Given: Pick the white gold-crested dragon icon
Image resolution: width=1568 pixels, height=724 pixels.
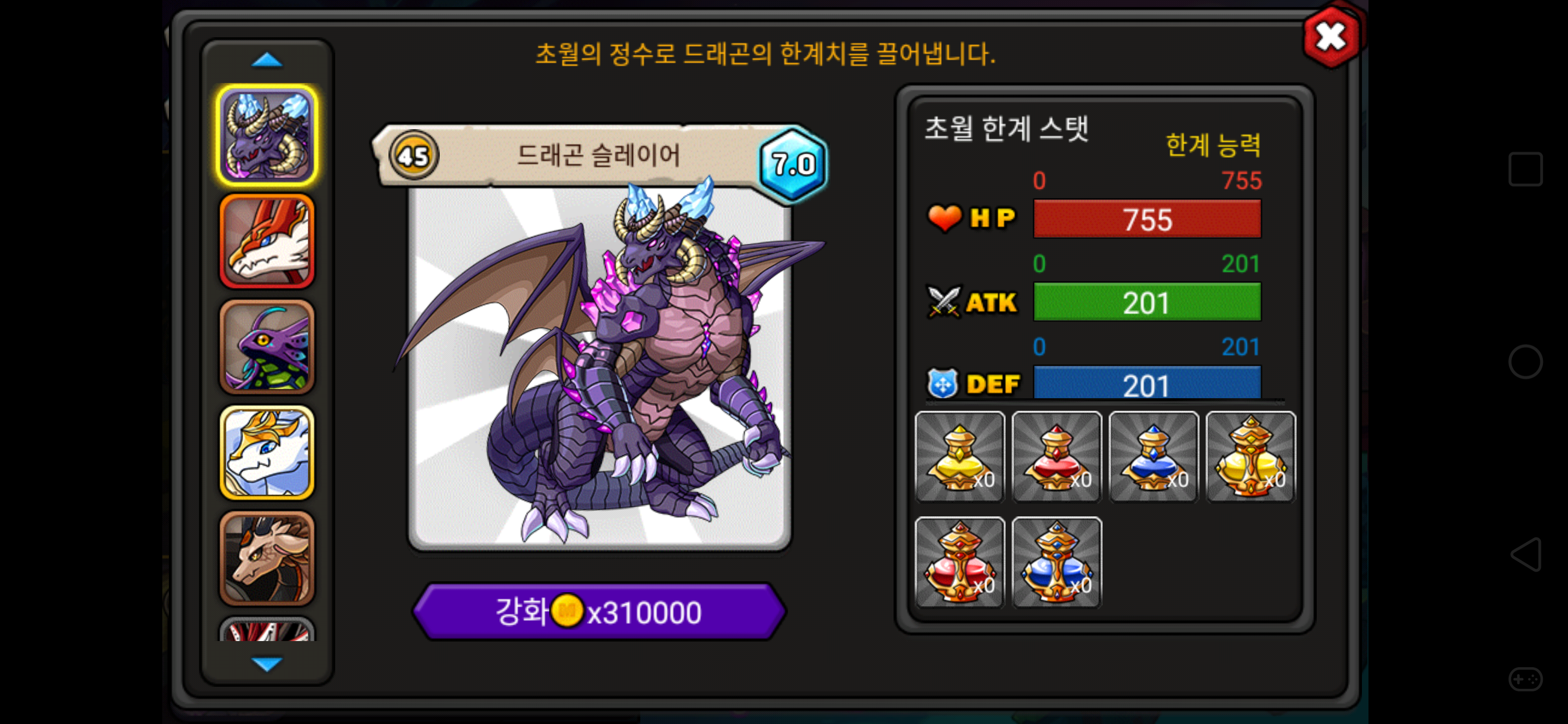Looking at the screenshot, I should 266,452.
